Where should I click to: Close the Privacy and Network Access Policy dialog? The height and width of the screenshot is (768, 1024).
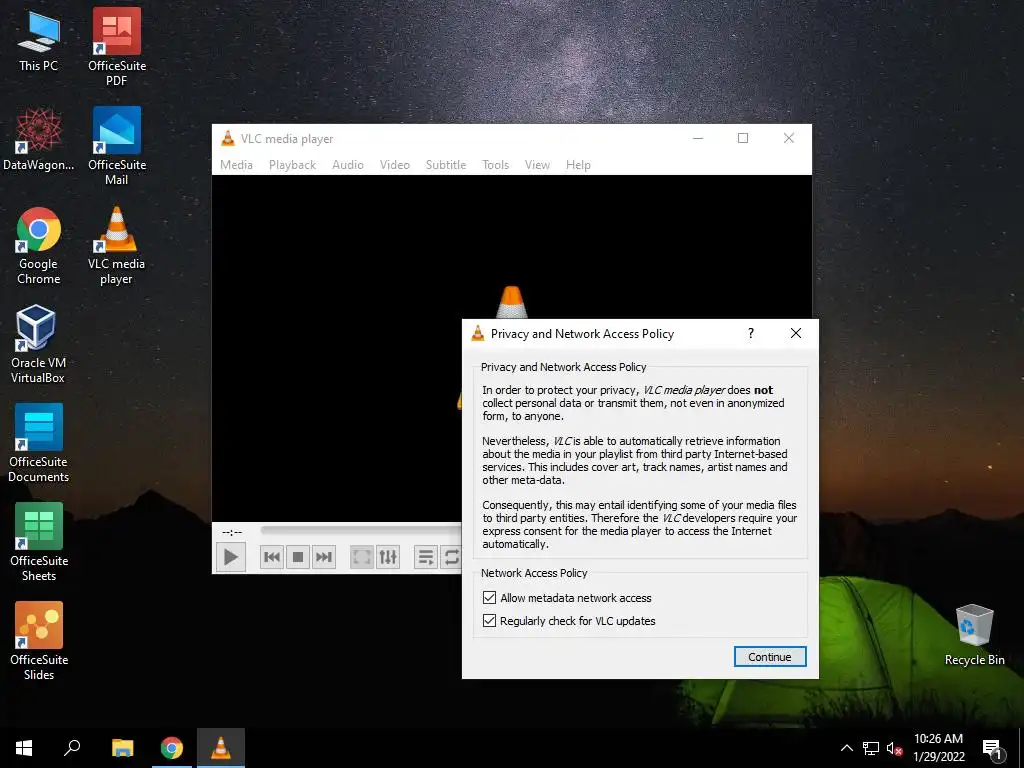795,333
